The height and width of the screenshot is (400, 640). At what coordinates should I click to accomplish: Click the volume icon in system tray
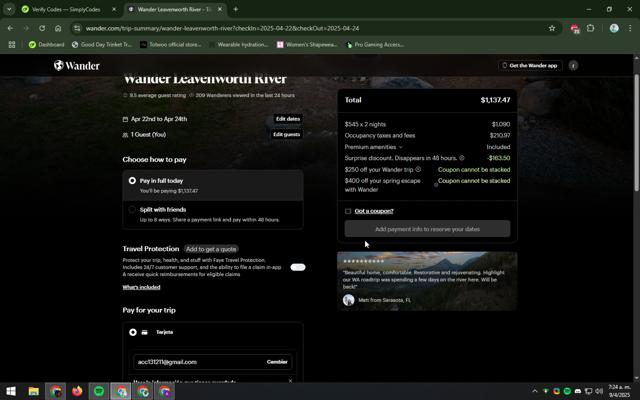point(599,391)
